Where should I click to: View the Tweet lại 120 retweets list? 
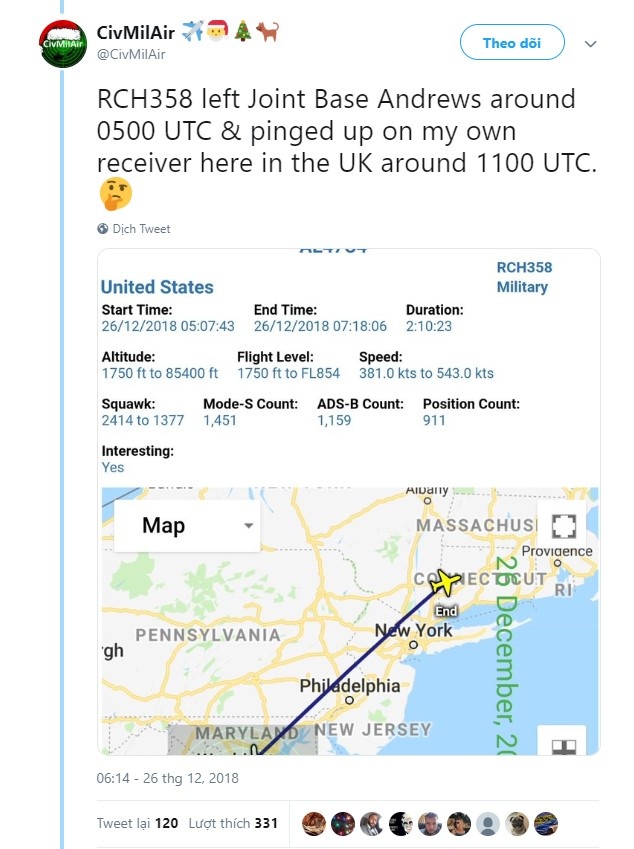click(137, 823)
